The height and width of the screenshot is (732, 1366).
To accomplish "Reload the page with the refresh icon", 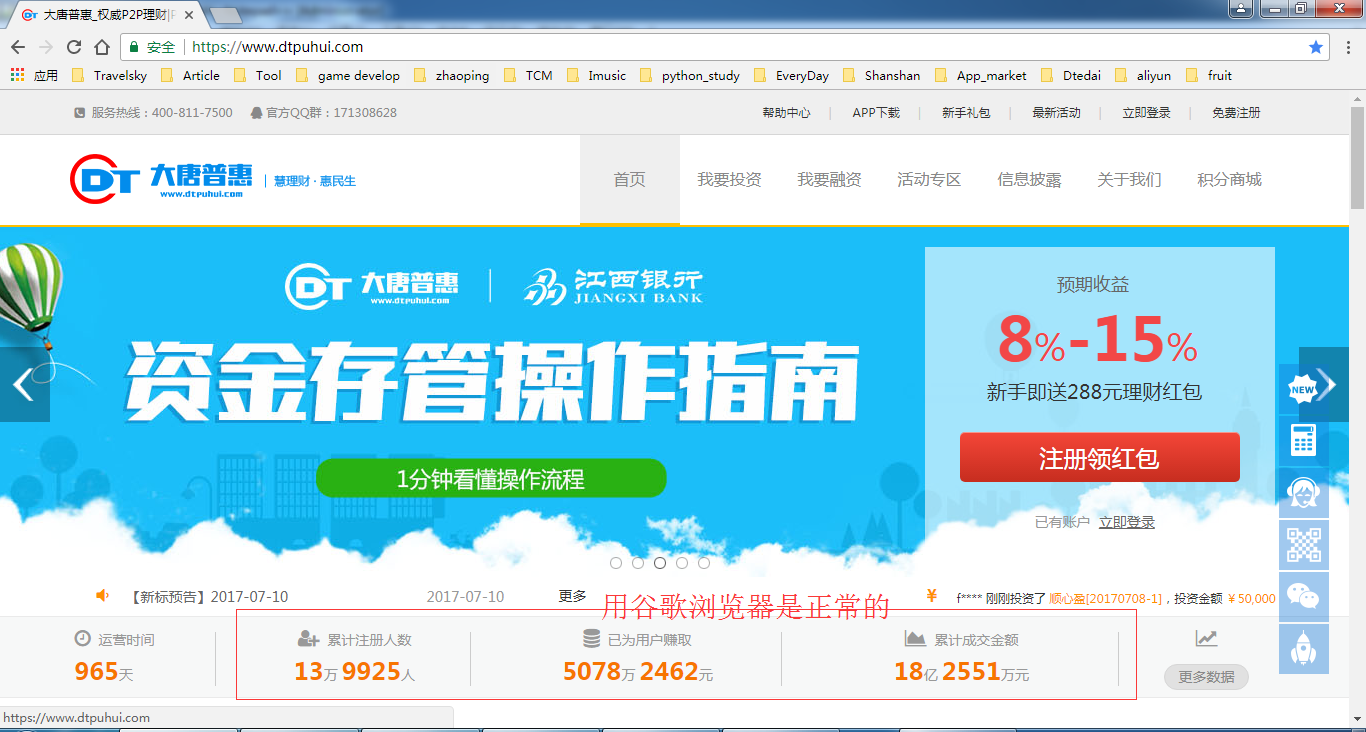I will (x=74, y=47).
